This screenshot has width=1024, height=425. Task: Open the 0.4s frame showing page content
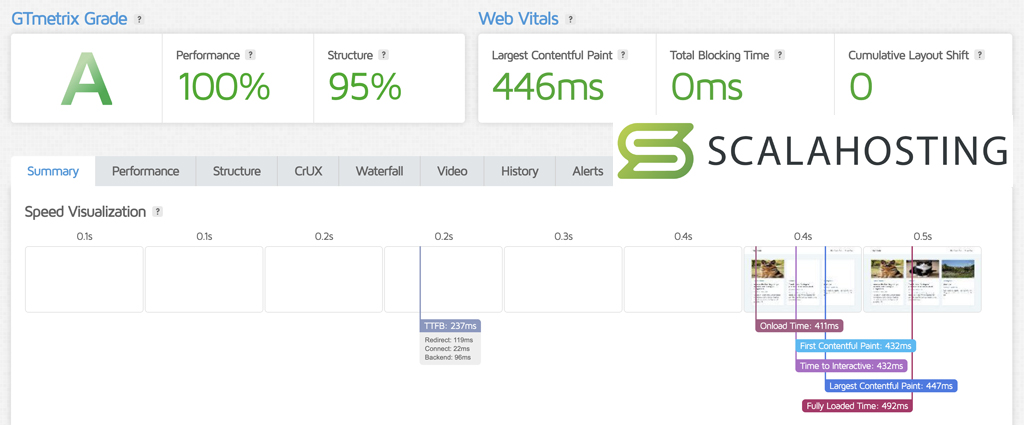pos(803,279)
